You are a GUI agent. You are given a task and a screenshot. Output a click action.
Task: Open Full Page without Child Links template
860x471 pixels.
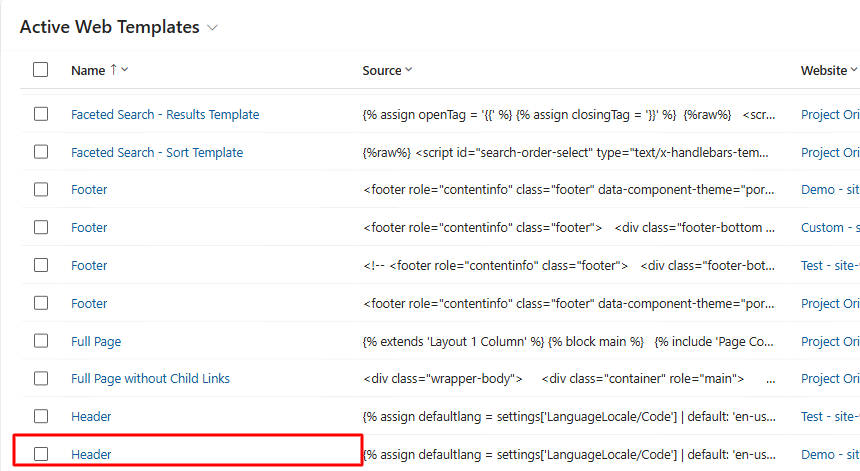coord(150,379)
